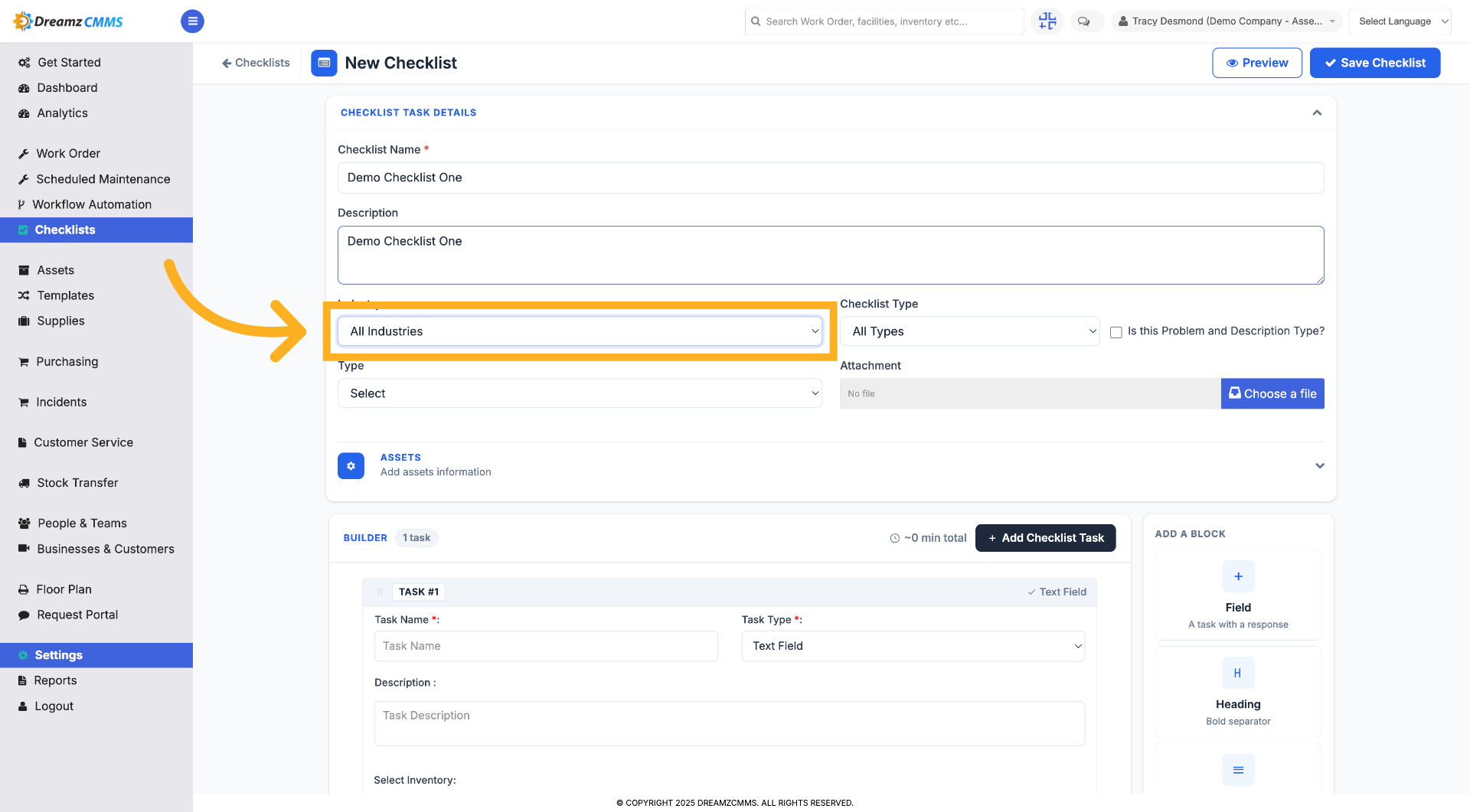Check Is this Problem and Description Type
Viewport: 1470px width, 812px height.
point(1116,332)
